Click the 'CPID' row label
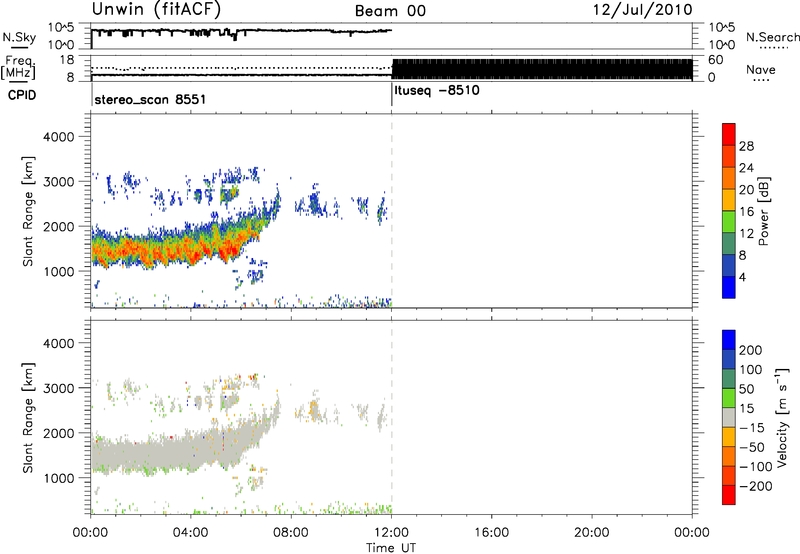 (22, 95)
